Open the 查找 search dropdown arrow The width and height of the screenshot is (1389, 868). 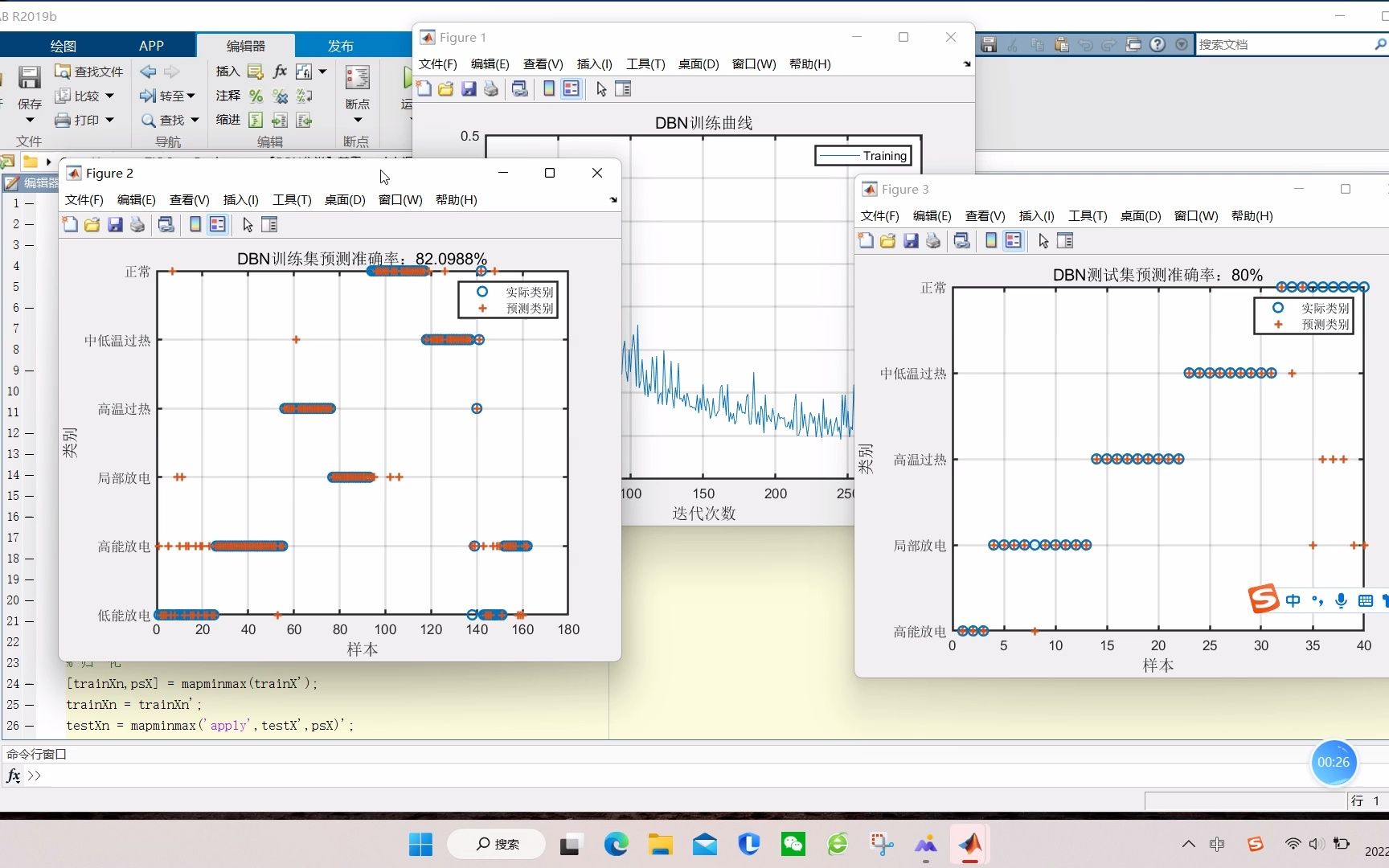193,120
